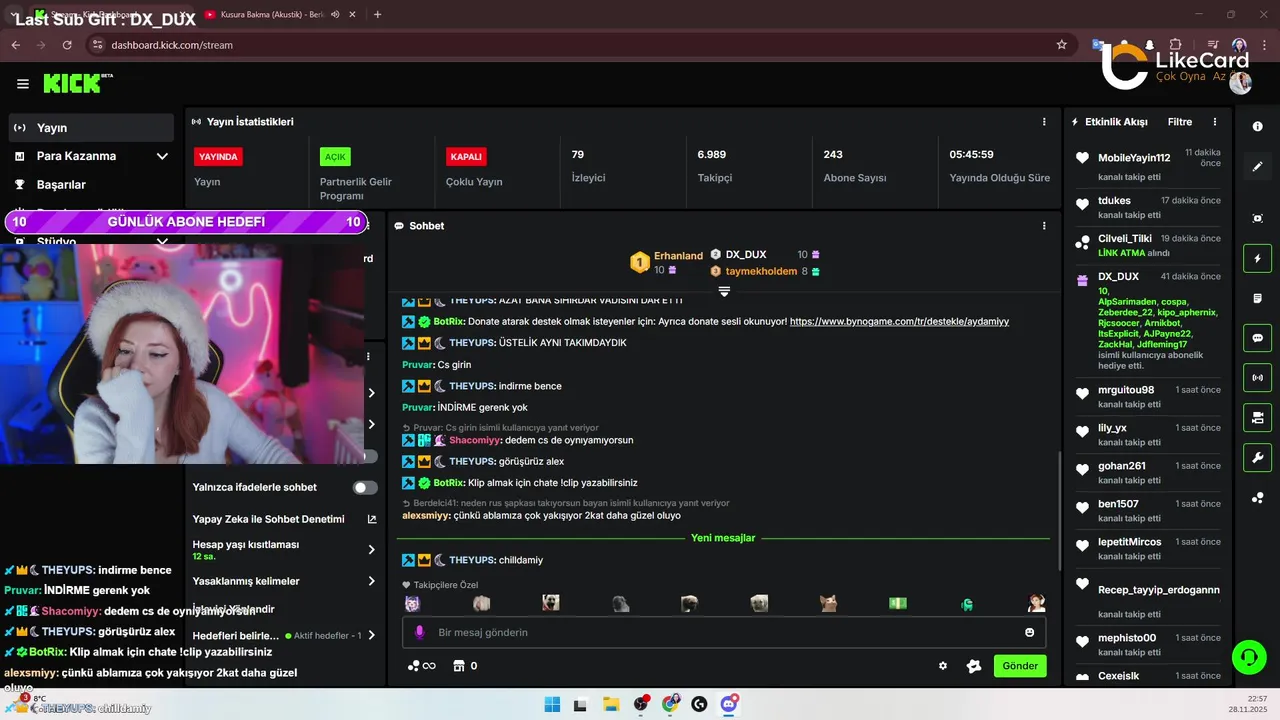
Task: Select the green Among Us crewmate emote
Action: point(967,604)
